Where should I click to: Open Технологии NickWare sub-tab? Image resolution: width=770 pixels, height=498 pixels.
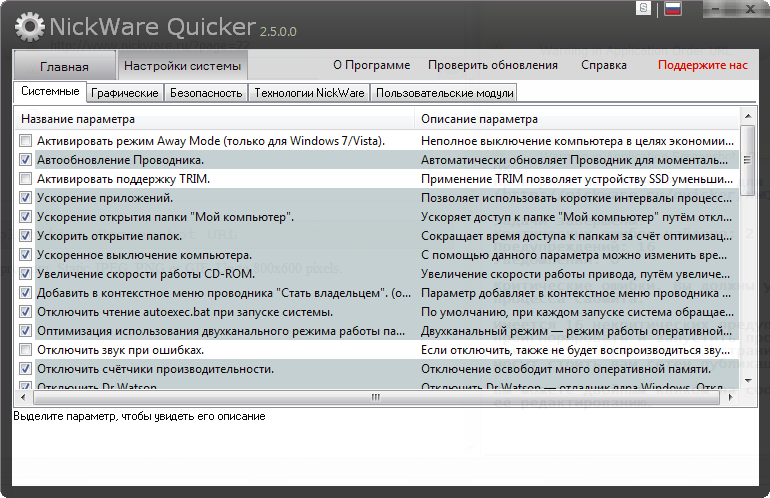point(309,93)
